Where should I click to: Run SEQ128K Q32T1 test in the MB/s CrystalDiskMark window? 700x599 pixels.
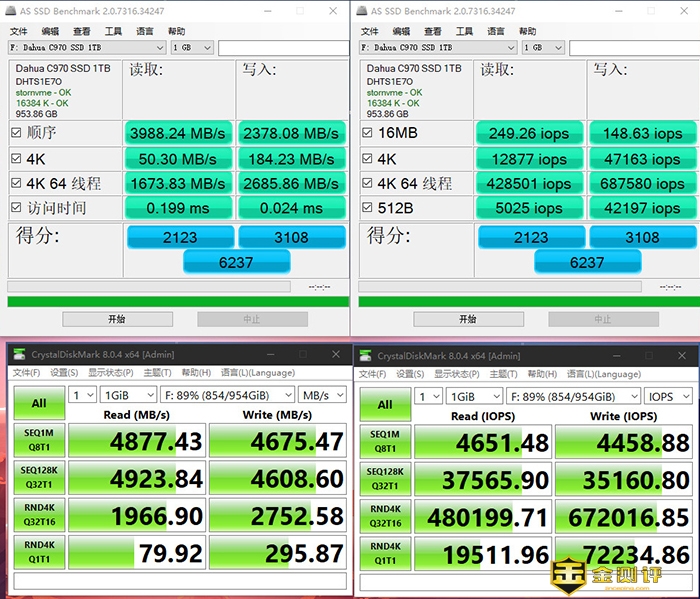click(x=39, y=478)
